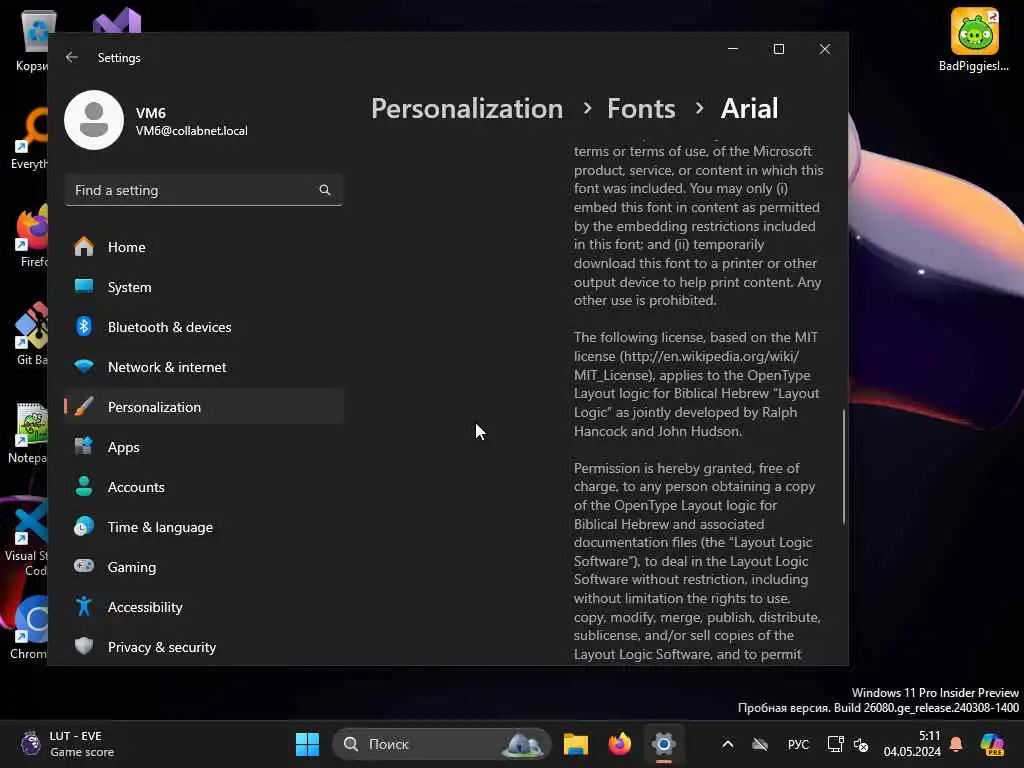The width and height of the screenshot is (1024, 768).
Task: Launch Firefox from the taskbar
Action: [x=620, y=744]
